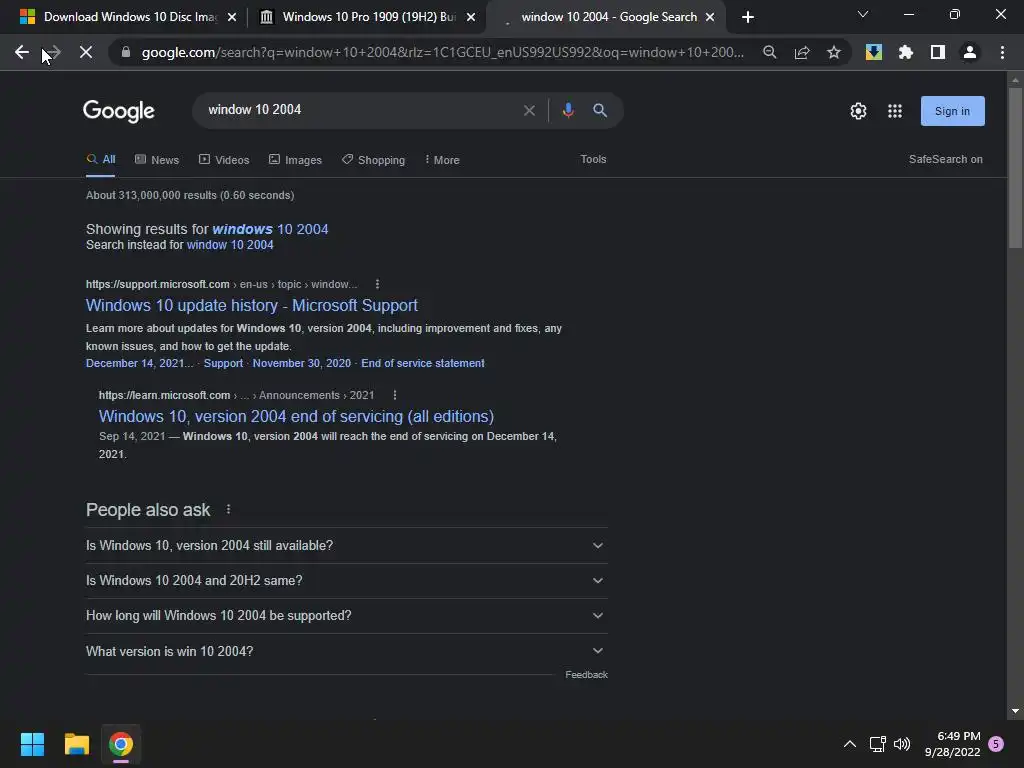Expand 'Is Windows 10 2004 and 20H2 same?'
Image resolution: width=1024 pixels, height=768 pixels.
(x=347, y=581)
